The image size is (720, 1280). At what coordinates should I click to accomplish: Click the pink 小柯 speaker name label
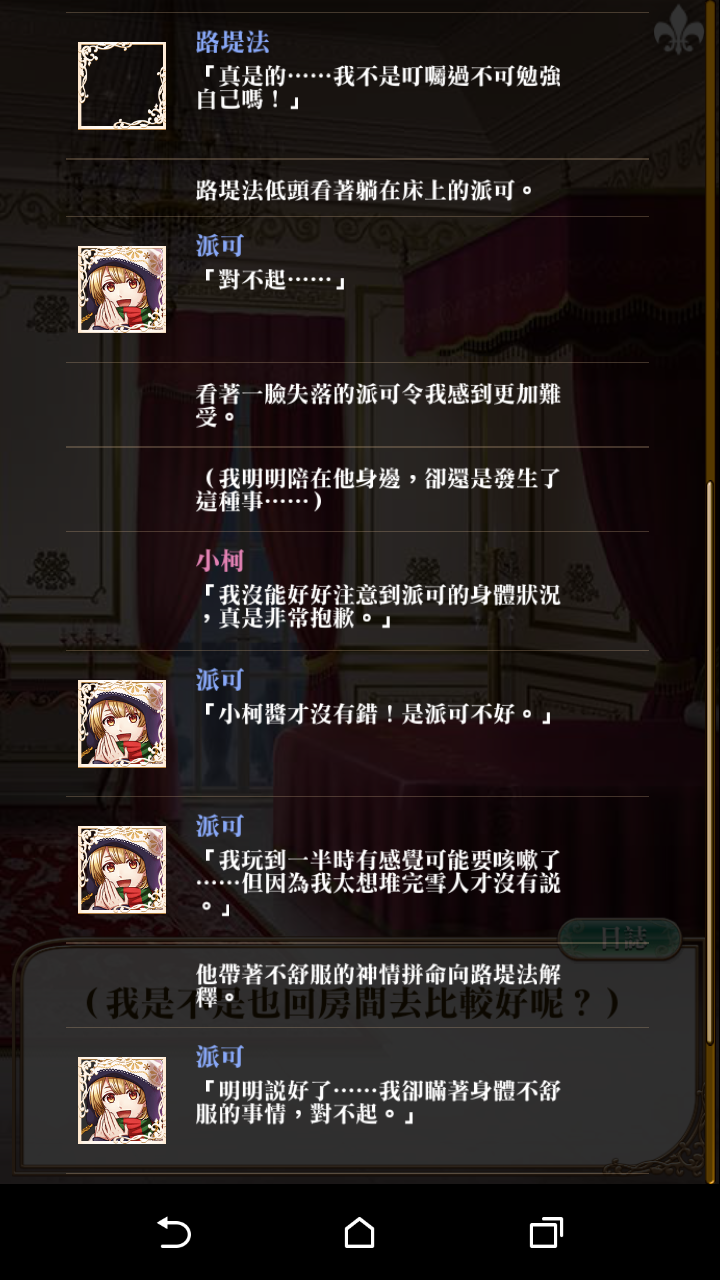tap(220, 560)
